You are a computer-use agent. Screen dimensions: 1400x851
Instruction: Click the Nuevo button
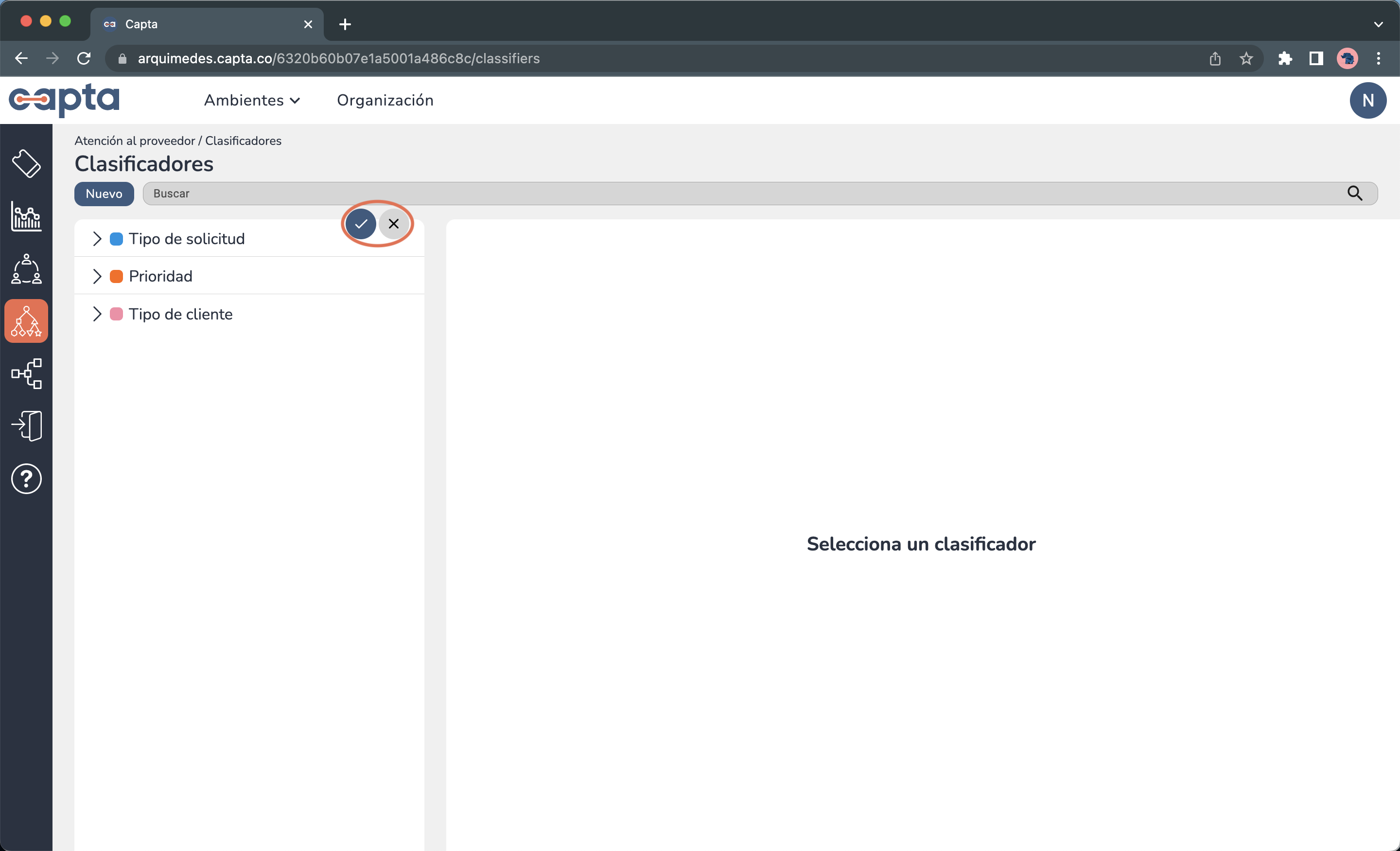click(104, 194)
